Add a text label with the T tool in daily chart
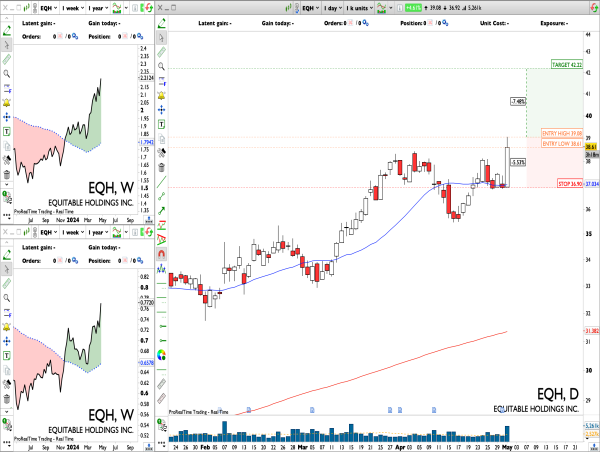 (161, 124)
